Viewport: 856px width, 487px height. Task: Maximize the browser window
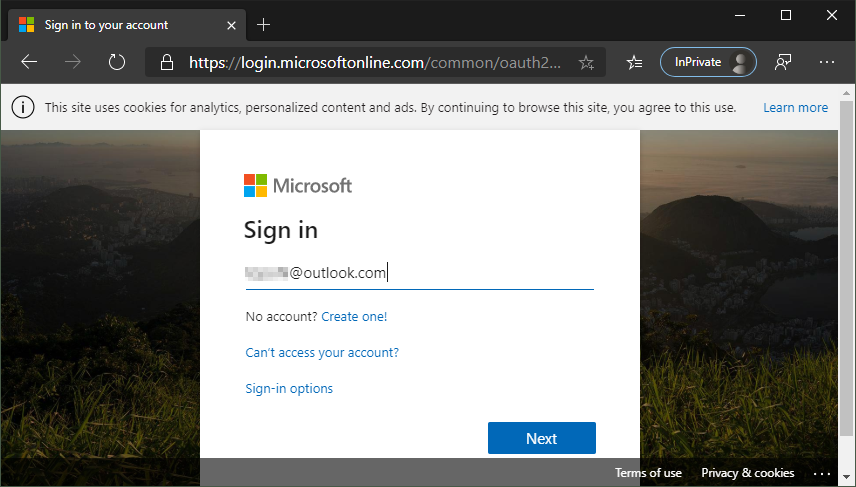coord(786,15)
